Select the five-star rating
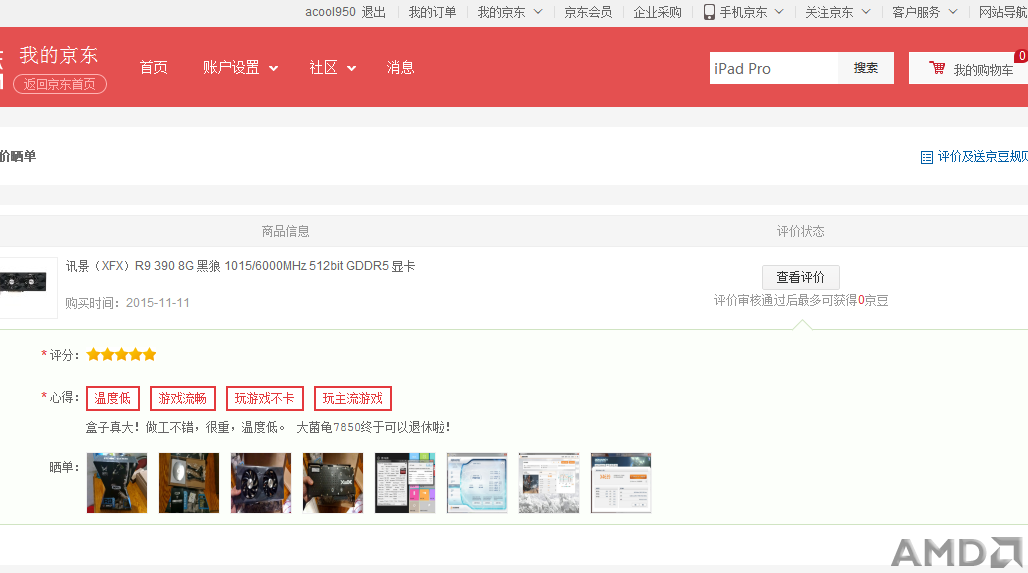This screenshot has height=573, width=1028. pos(121,355)
